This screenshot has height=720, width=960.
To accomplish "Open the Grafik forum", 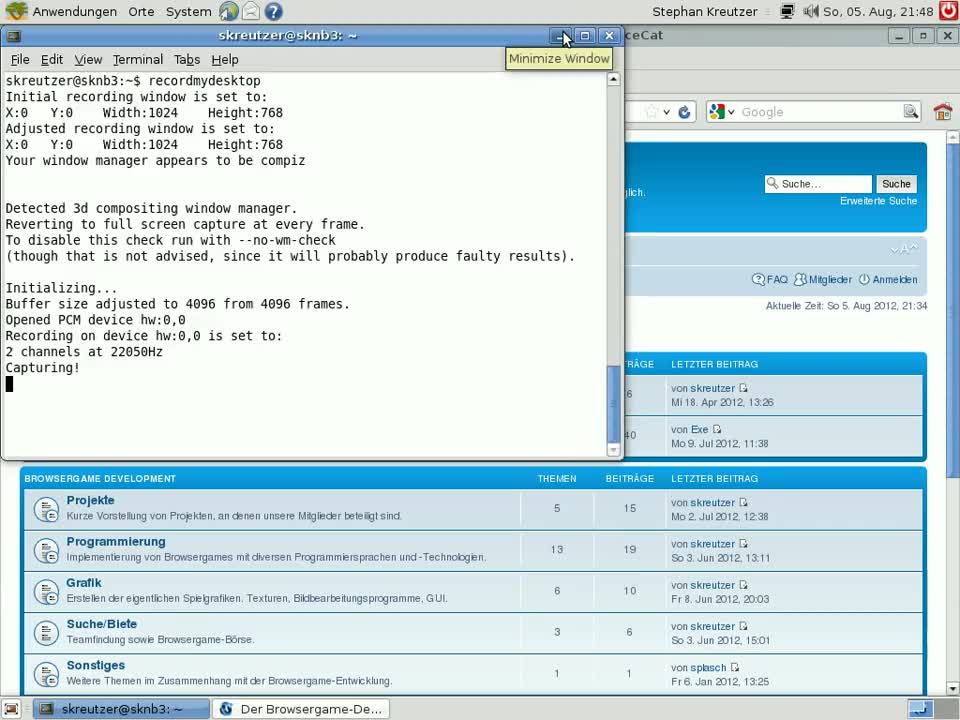I will (x=84, y=583).
